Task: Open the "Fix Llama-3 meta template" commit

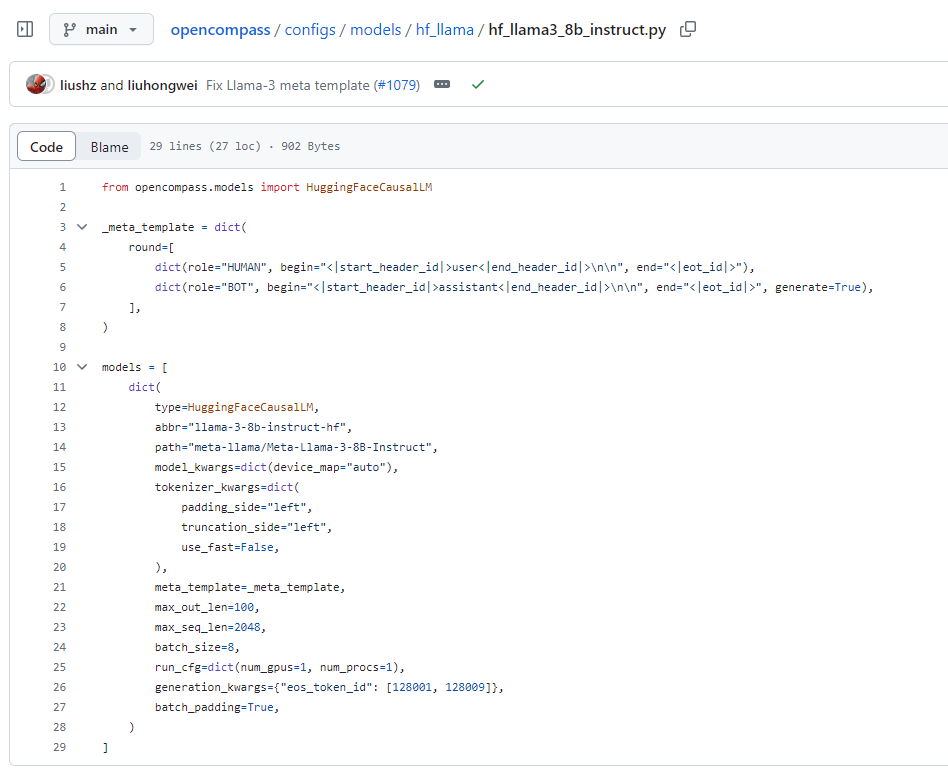Action: click(287, 85)
